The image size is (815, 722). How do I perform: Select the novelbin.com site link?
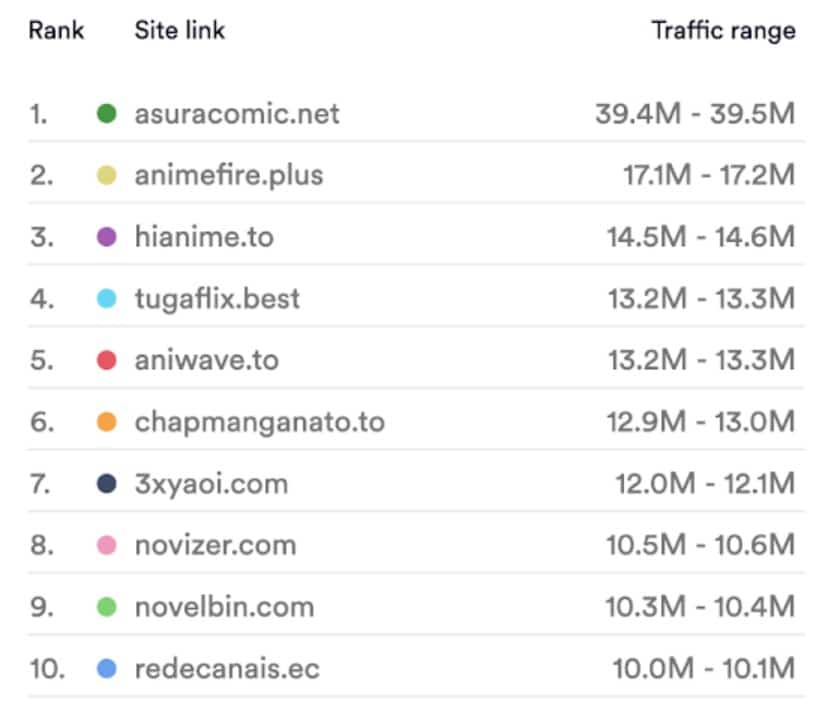225,607
